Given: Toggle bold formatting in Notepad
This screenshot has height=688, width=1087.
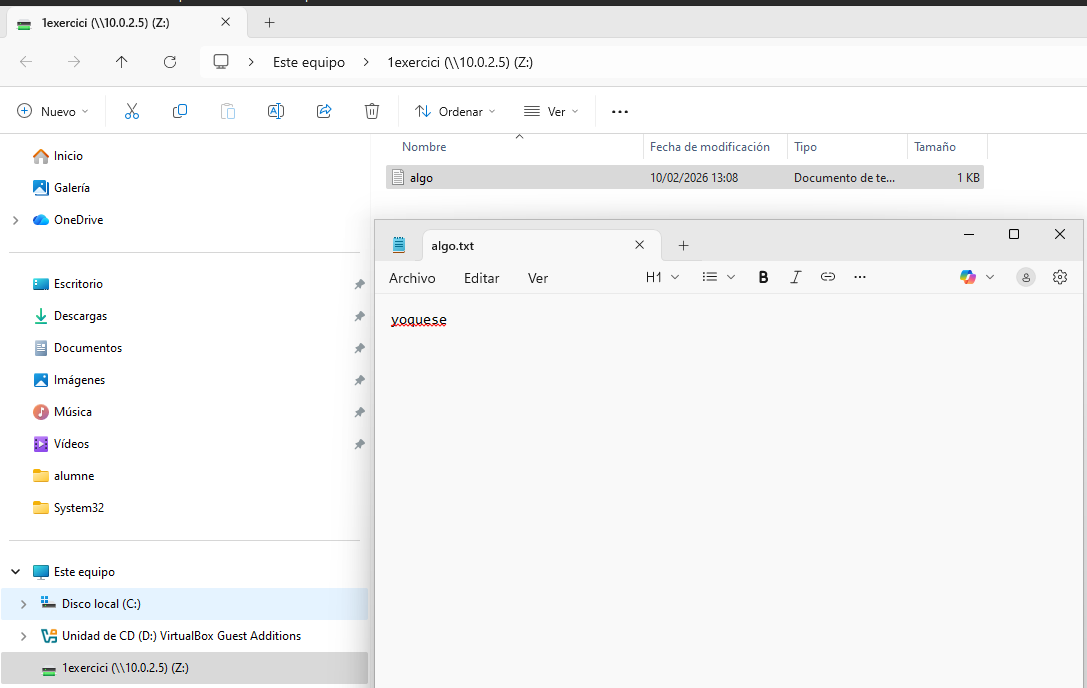Looking at the screenshot, I should coord(764,277).
